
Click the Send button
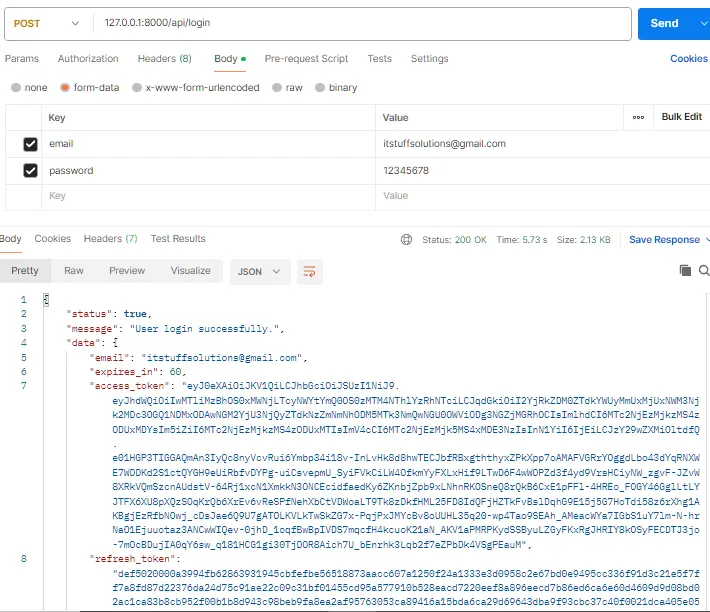(x=664, y=24)
